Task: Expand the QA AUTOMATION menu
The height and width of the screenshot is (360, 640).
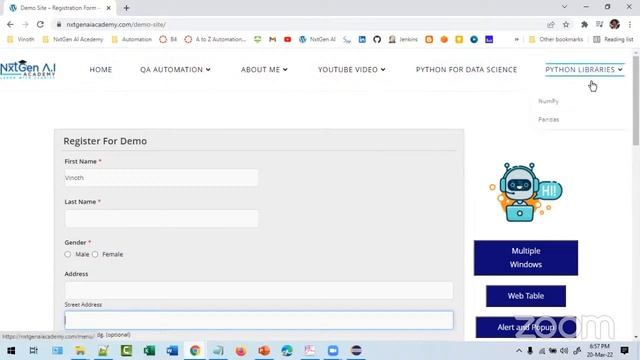Action: click(175, 69)
